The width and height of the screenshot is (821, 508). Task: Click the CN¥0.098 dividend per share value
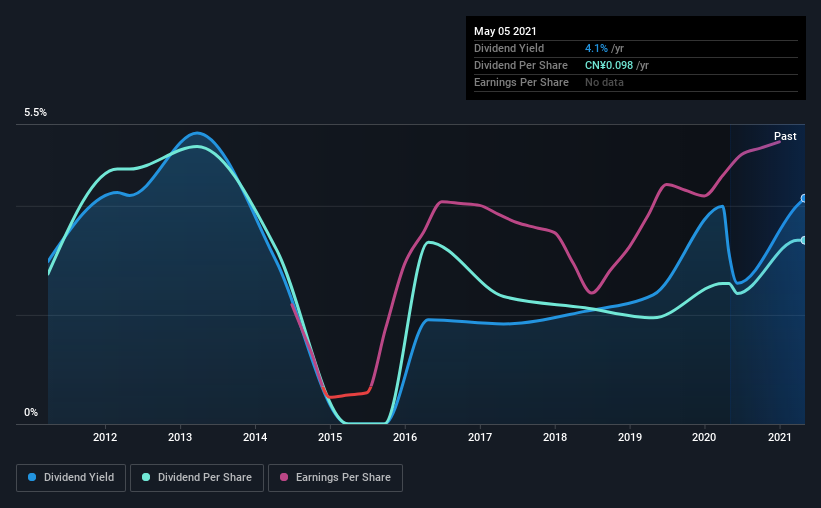click(609, 65)
